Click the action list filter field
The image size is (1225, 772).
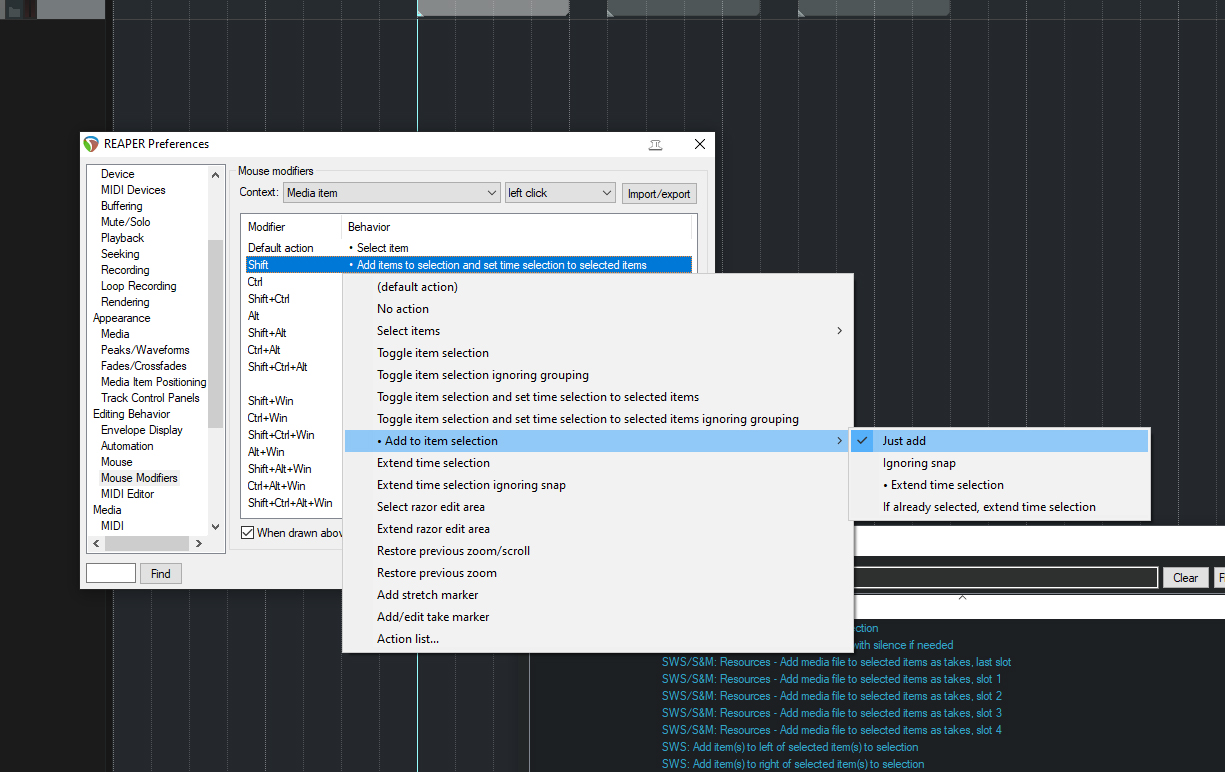1005,578
